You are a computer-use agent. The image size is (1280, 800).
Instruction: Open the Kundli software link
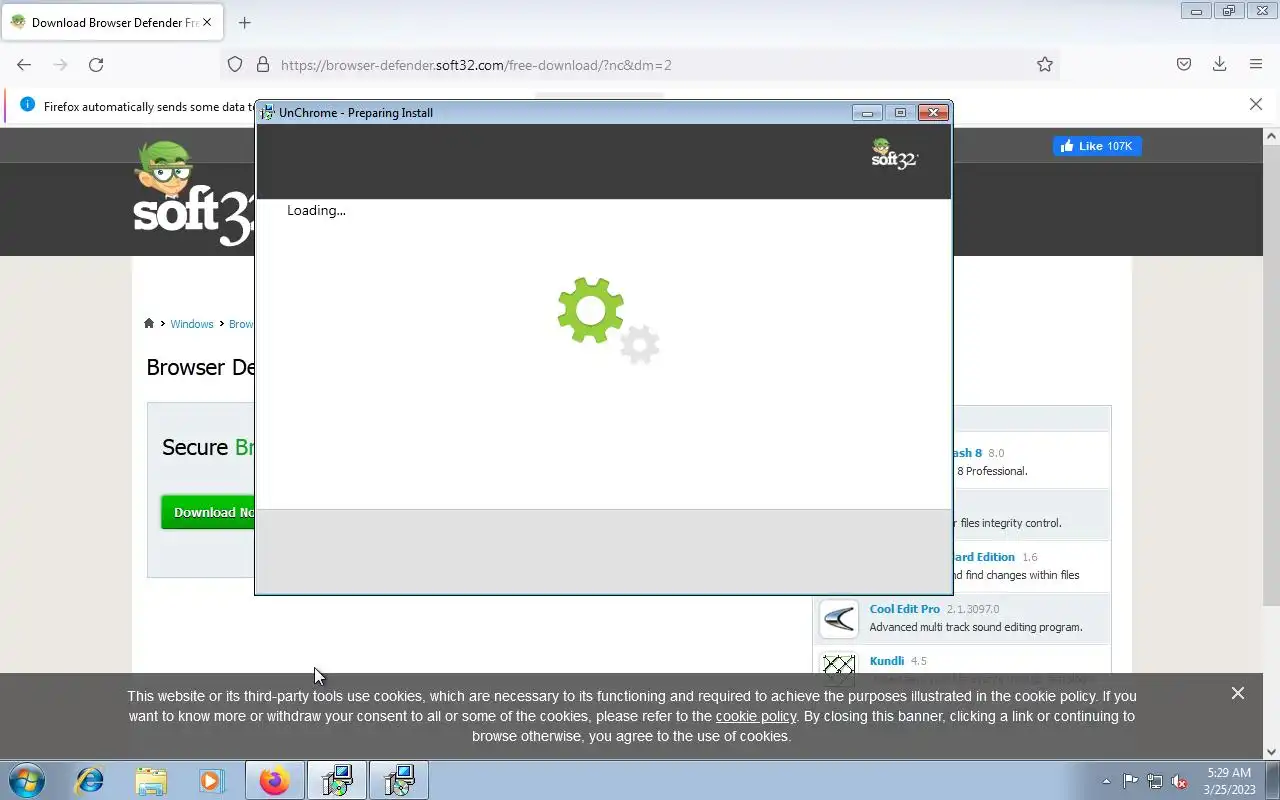tap(887, 661)
